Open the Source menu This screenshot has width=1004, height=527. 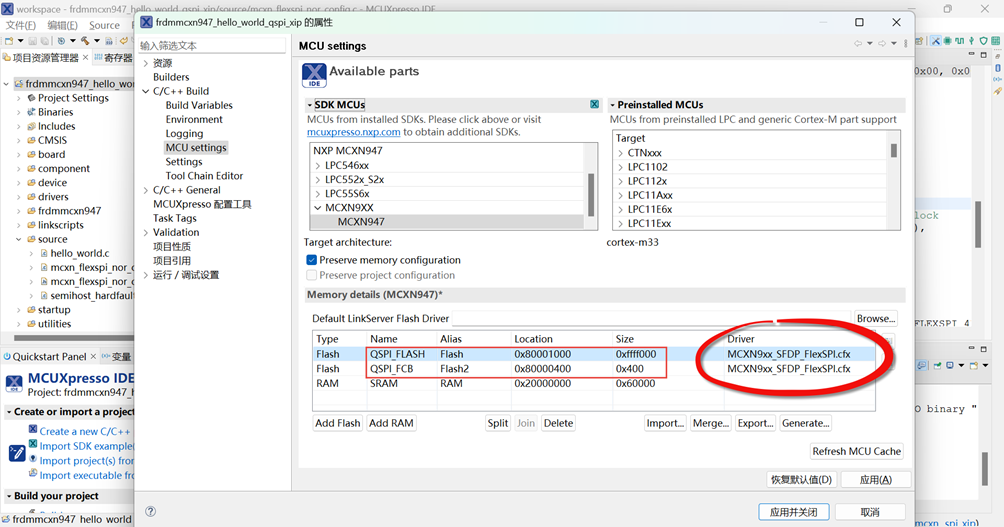coord(104,25)
